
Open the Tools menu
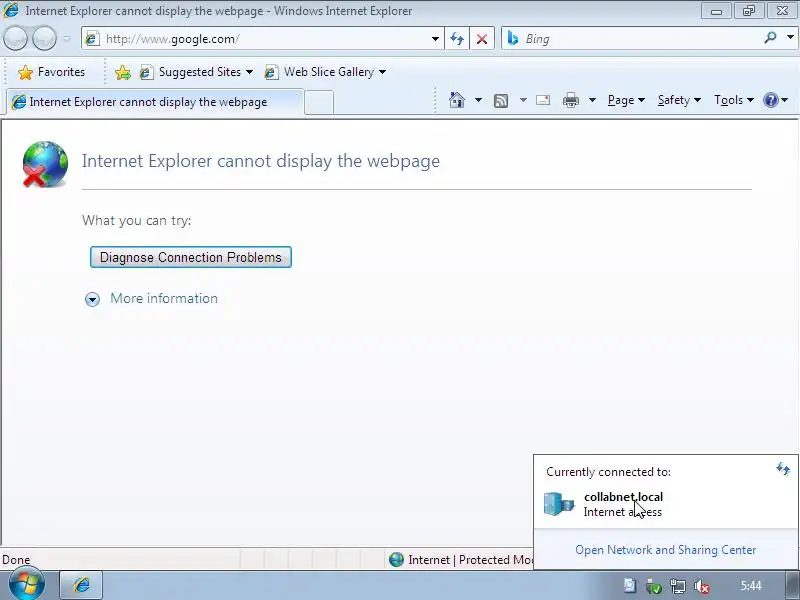coord(734,100)
